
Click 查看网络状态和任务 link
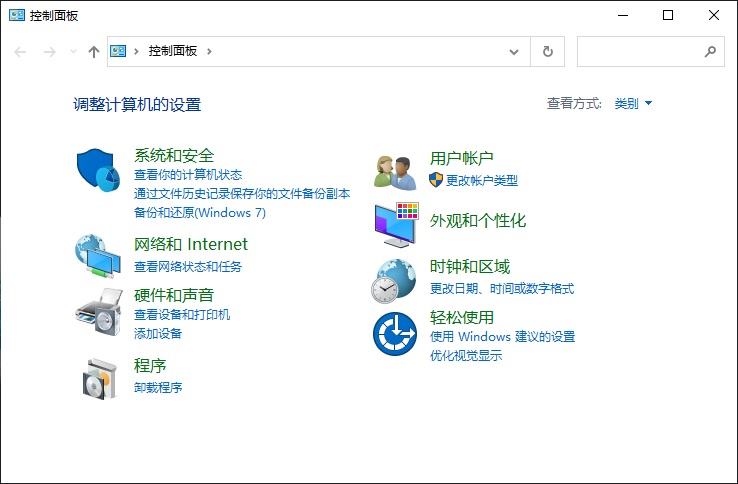[x=188, y=266]
